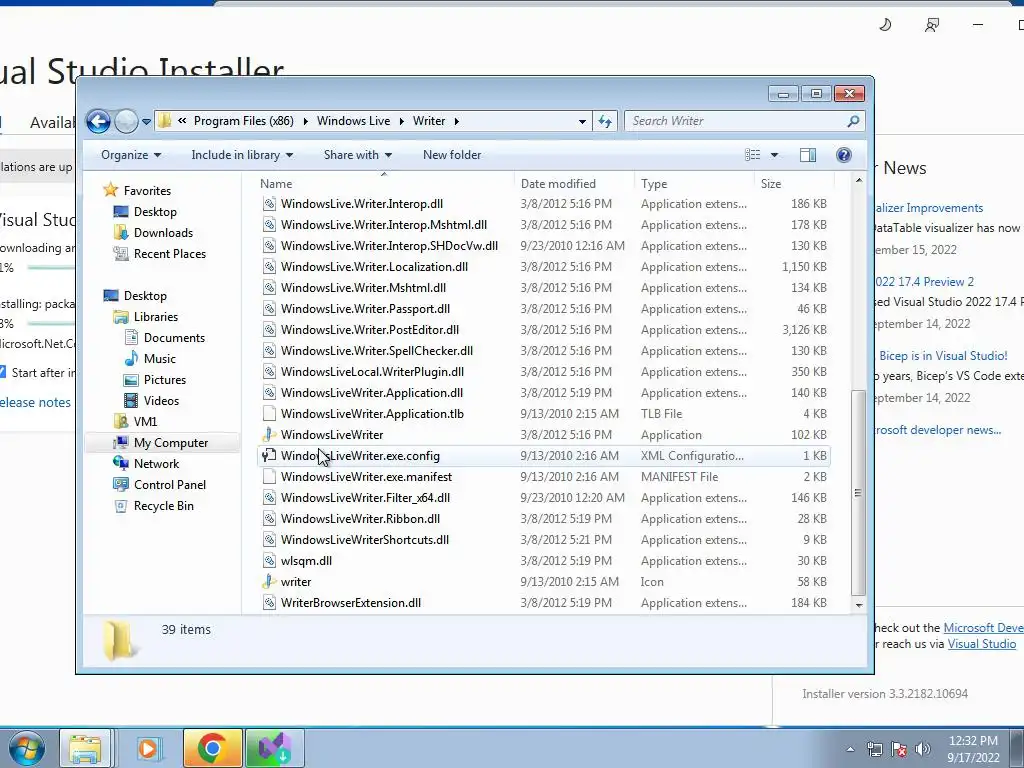
Task: Open Control Panel in navigation pane
Action: coord(170,485)
